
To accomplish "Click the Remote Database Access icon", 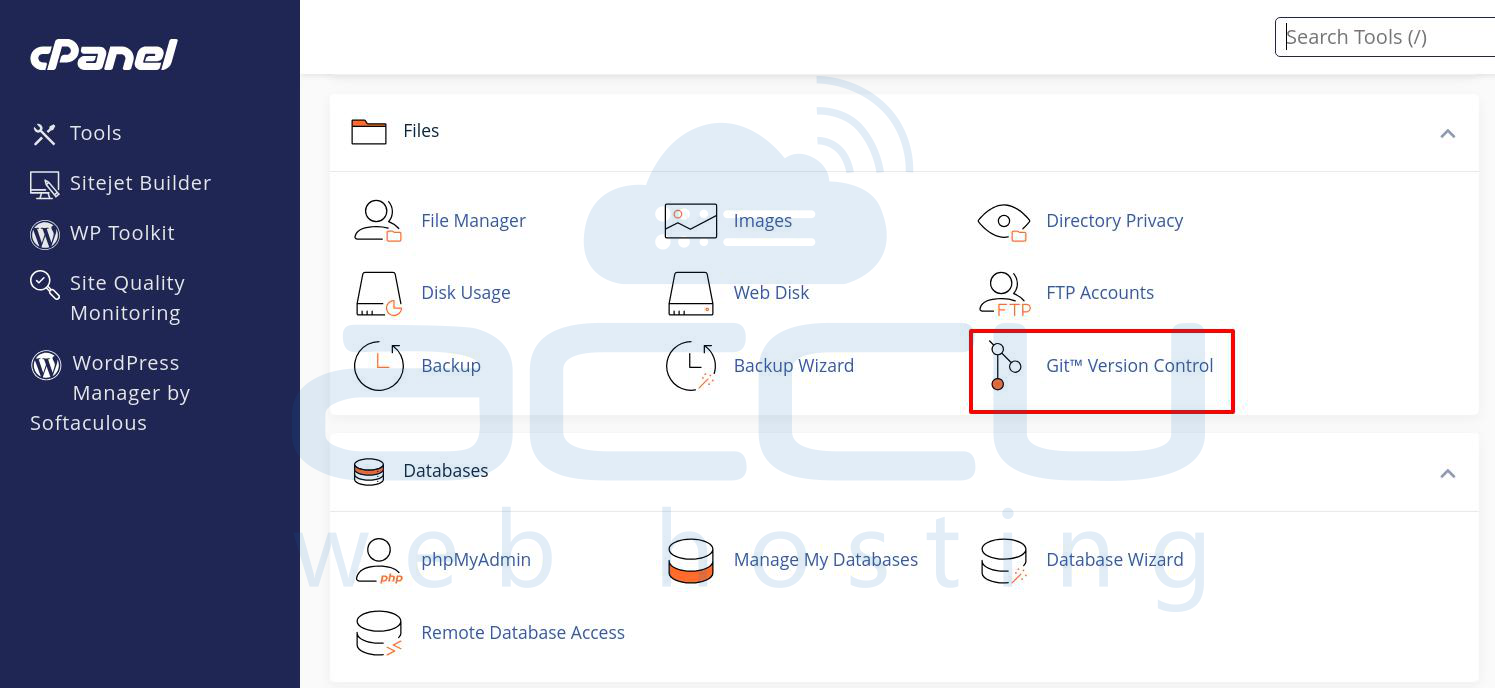I will (379, 634).
